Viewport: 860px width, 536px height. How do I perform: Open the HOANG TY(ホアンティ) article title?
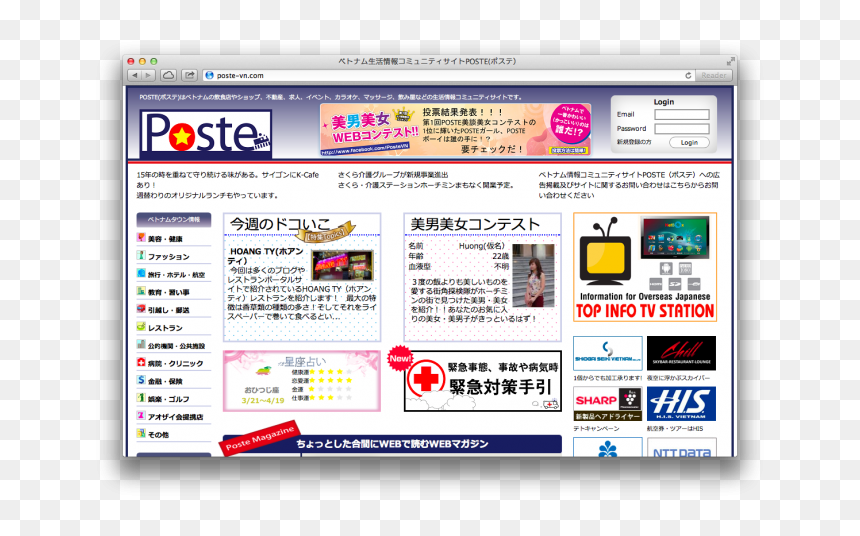click(266, 256)
